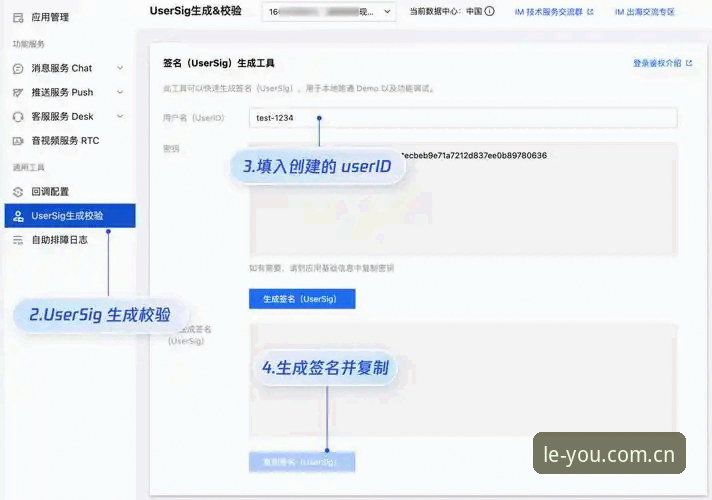
Task: Expand the 客服服务 Desk menu chevron
Action: pyautogui.click(x=120, y=116)
